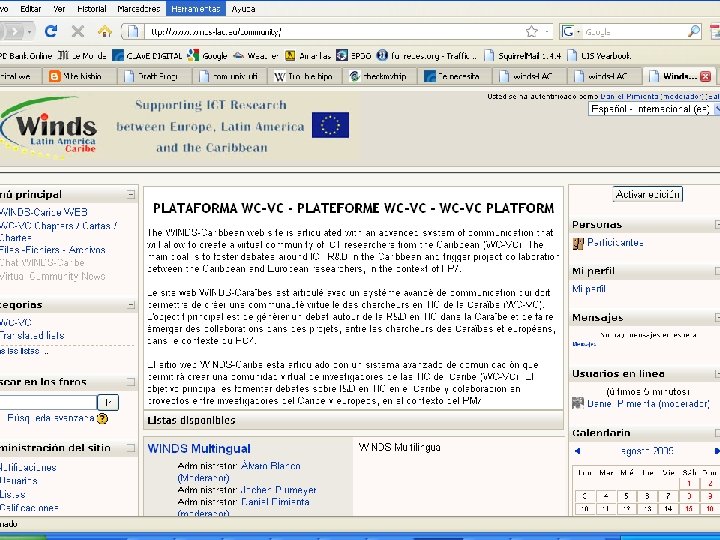Collapse the Buscar en los foros block

tap(131, 382)
